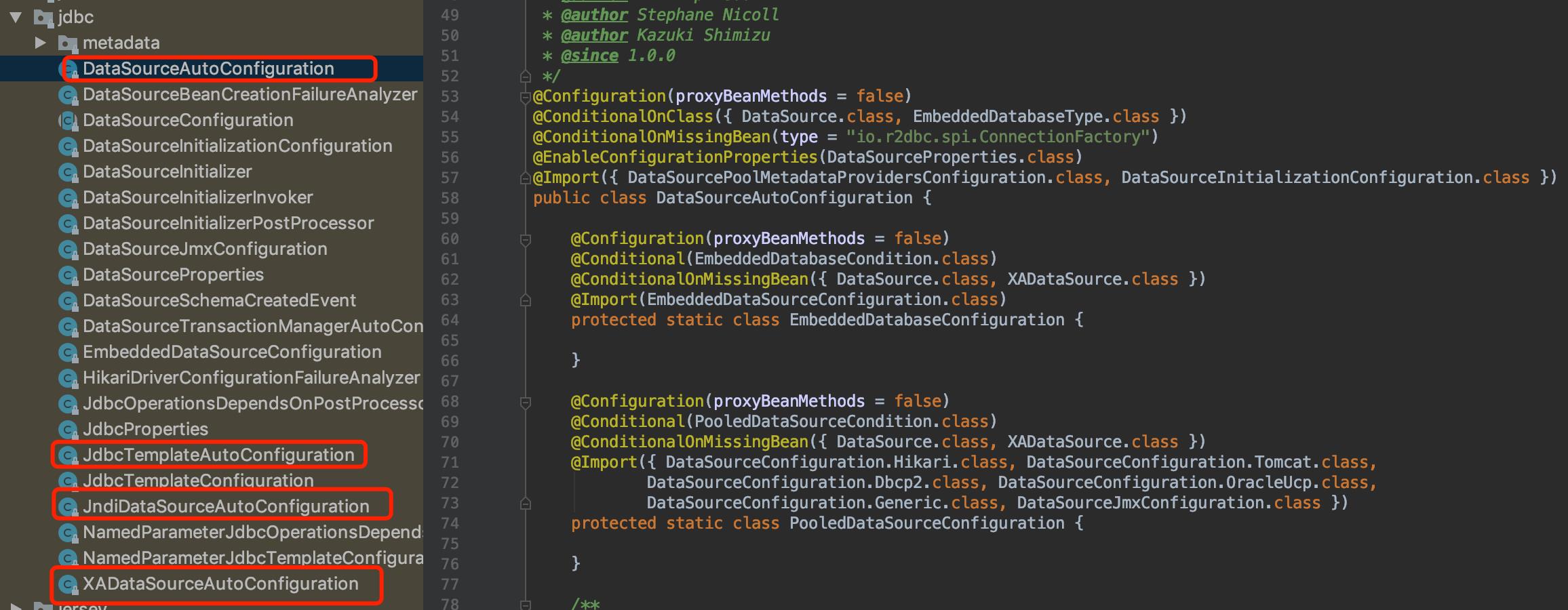Select DataSourceJmxConfiguration in file list
This screenshot has height=610, width=1568.
click(205, 249)
